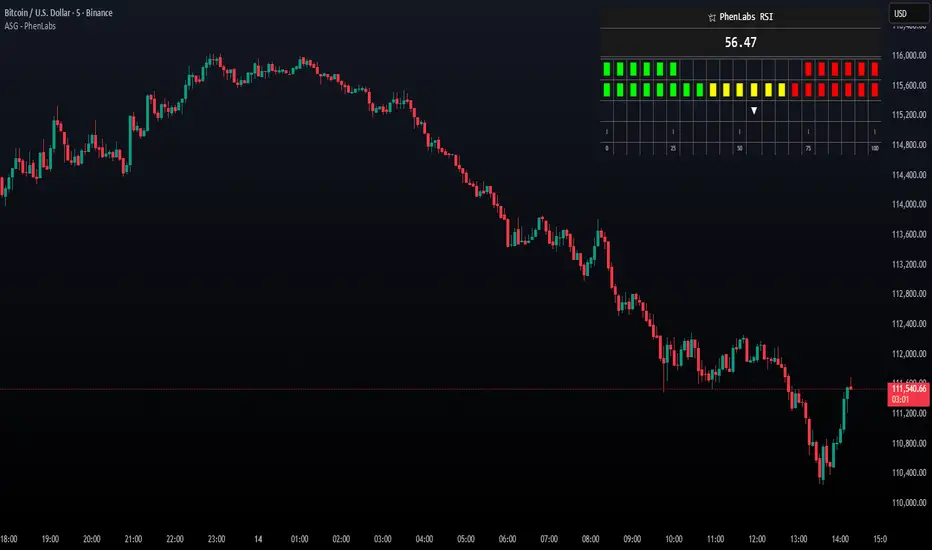Click the 113,200.00 price axis label
Viewport: 932px width, 550px height.
(x=909, y=264)
